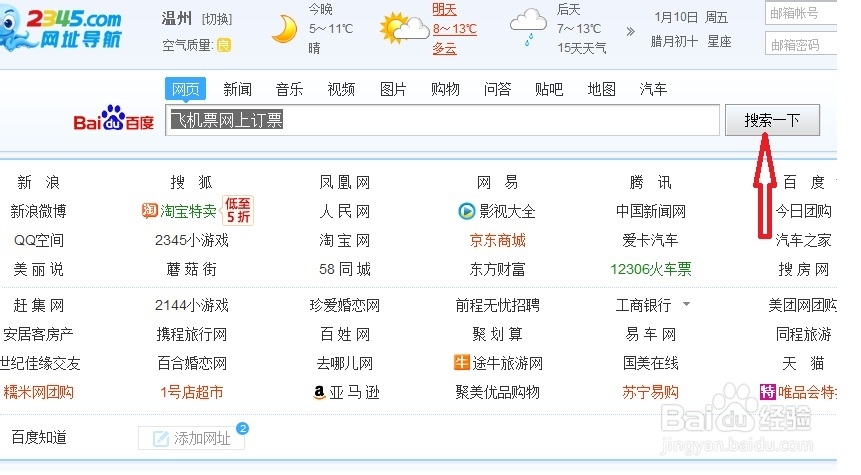Click tomorrow's sunny-cloudy weather icon
This screenshot has width=861, height=475.
pyautogui.click(x=404, y=29)
